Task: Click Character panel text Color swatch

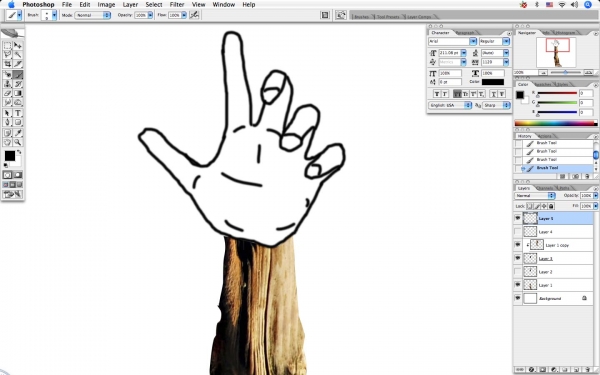Action: click(493, 82)
